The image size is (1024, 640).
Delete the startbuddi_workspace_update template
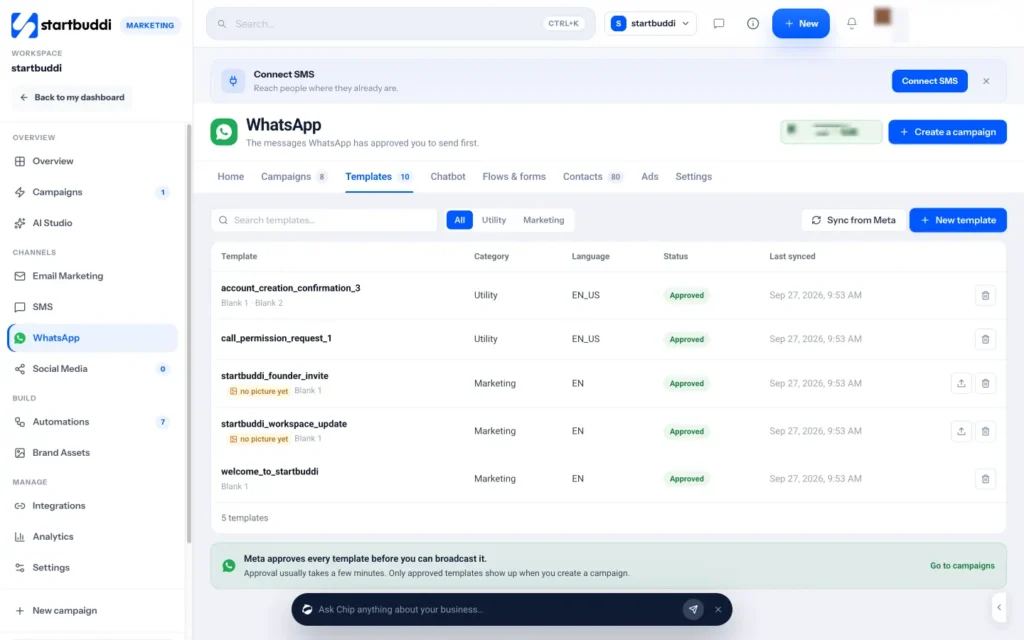pos(985,431)
